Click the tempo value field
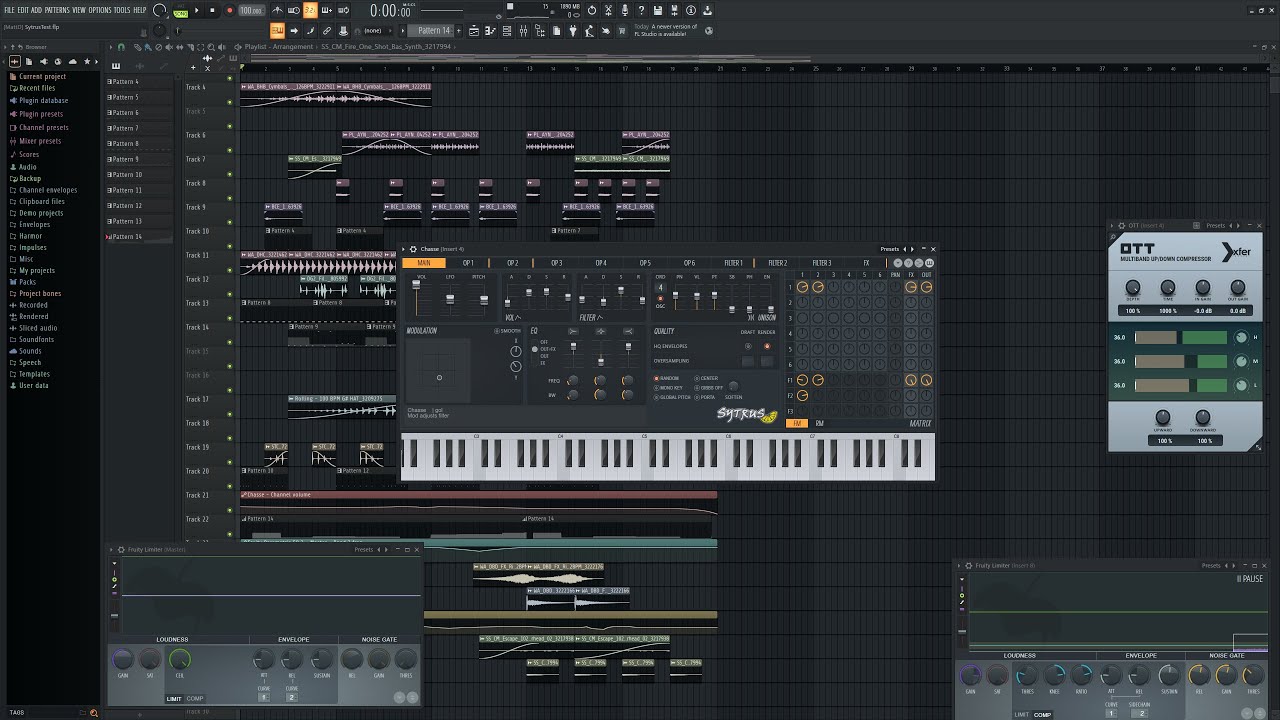Screen dimensions: 1280x720 click(251, 10)
